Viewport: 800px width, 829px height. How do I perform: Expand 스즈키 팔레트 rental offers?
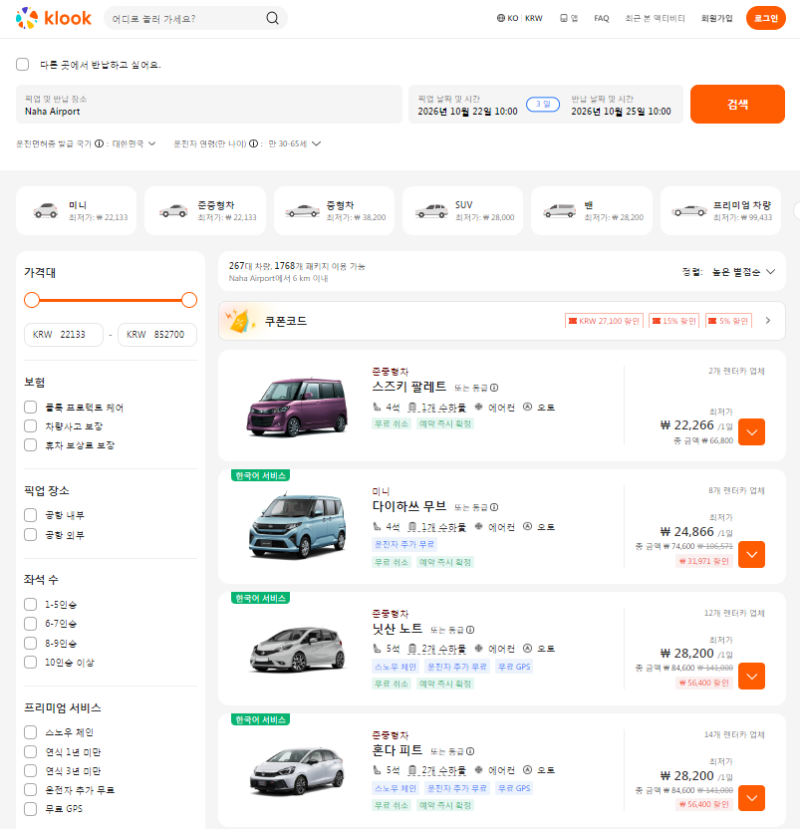pos(751,432)
